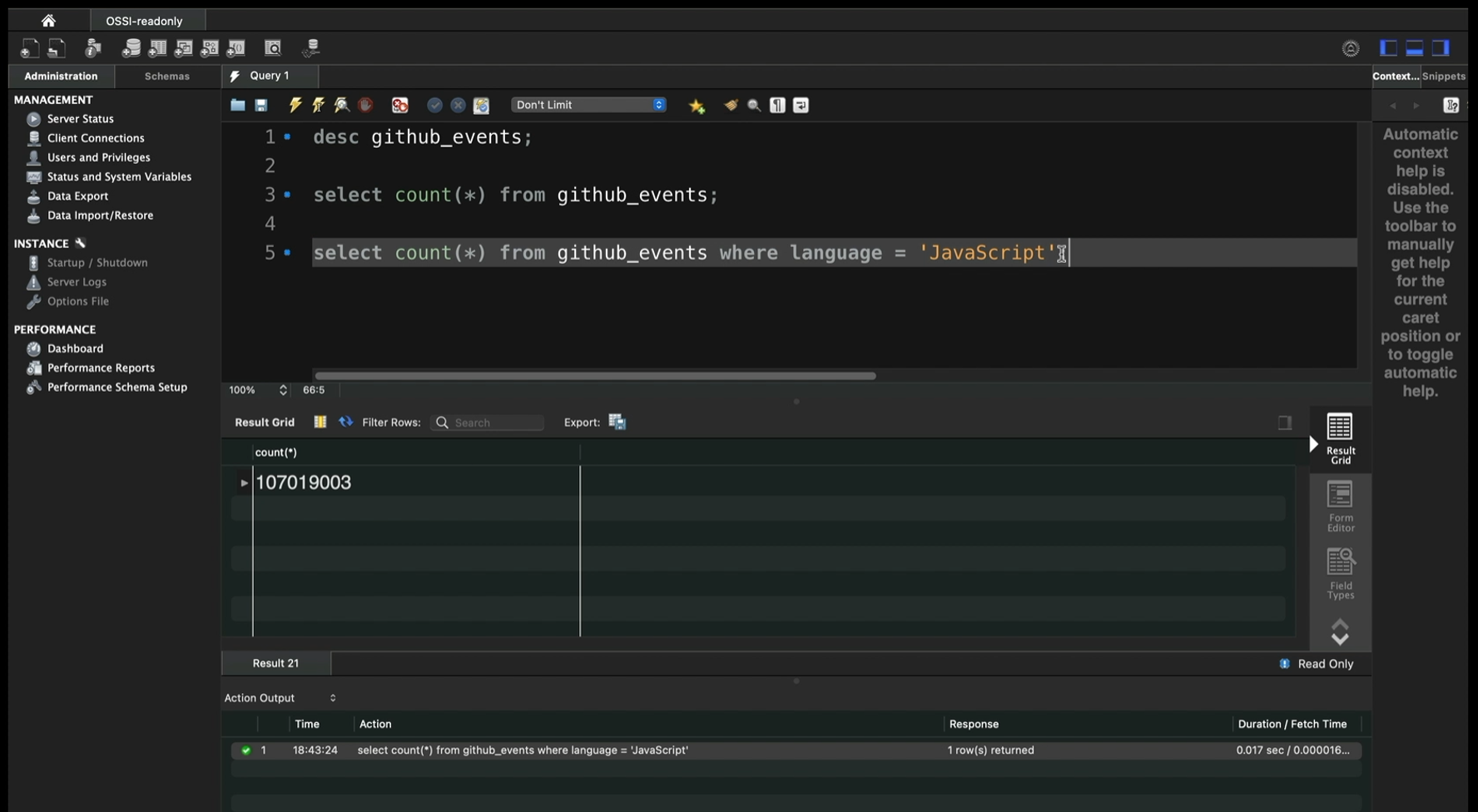The width and height of the screenshot is (1478, 812).
Task: Open Data Import/Restore
Action: [x=100, y=215]
